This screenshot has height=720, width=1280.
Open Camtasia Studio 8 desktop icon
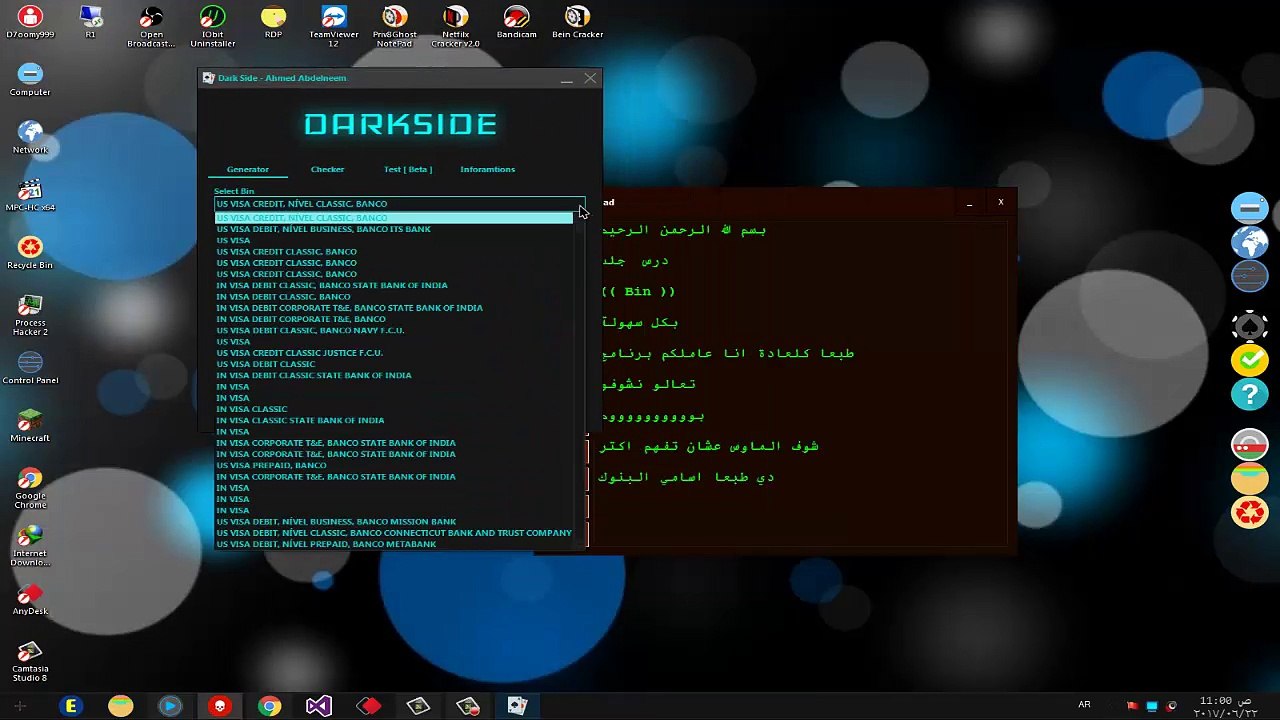tap(30, 661)
